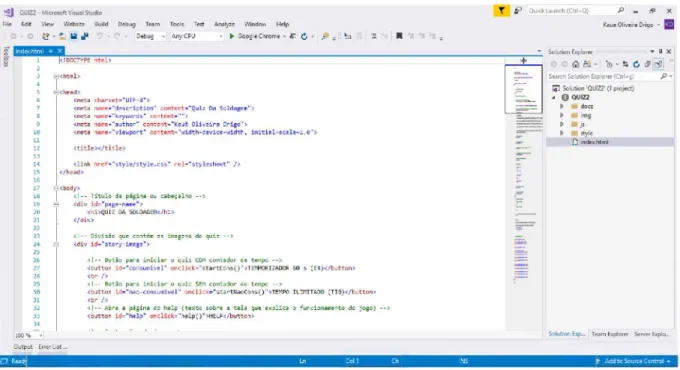
Task: Click the Open File folder icon
Action: (x=62, y=36)
